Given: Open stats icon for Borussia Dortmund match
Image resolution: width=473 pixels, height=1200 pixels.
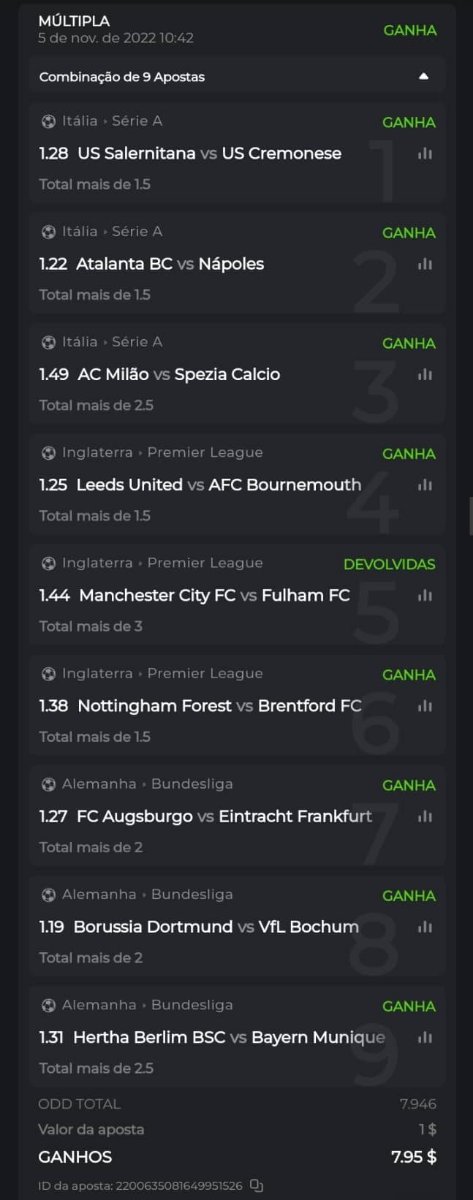Looking at the screenshot, I should (x=425, y=927).
